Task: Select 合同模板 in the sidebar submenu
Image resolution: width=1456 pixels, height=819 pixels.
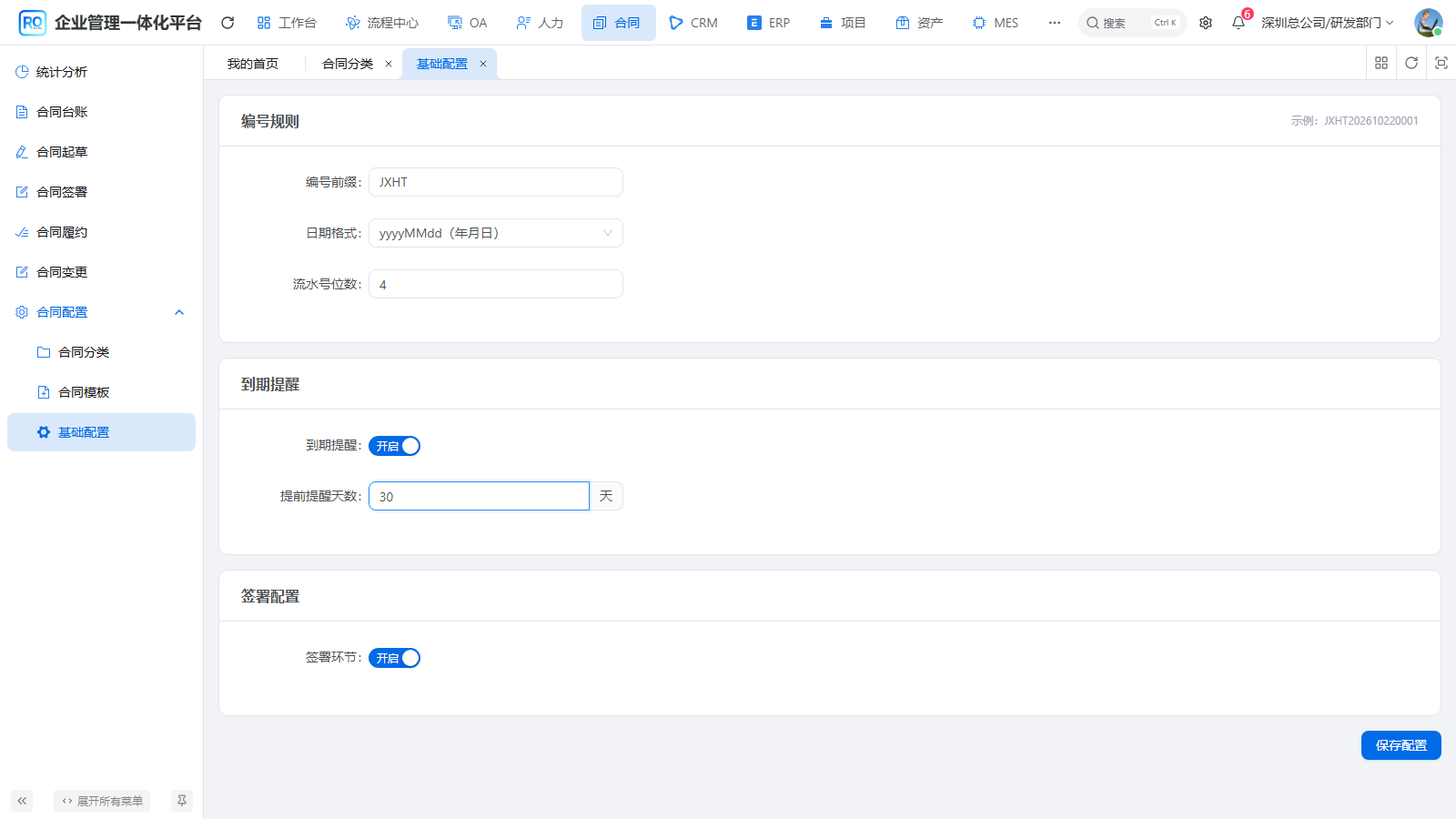Action: (101, 392)
